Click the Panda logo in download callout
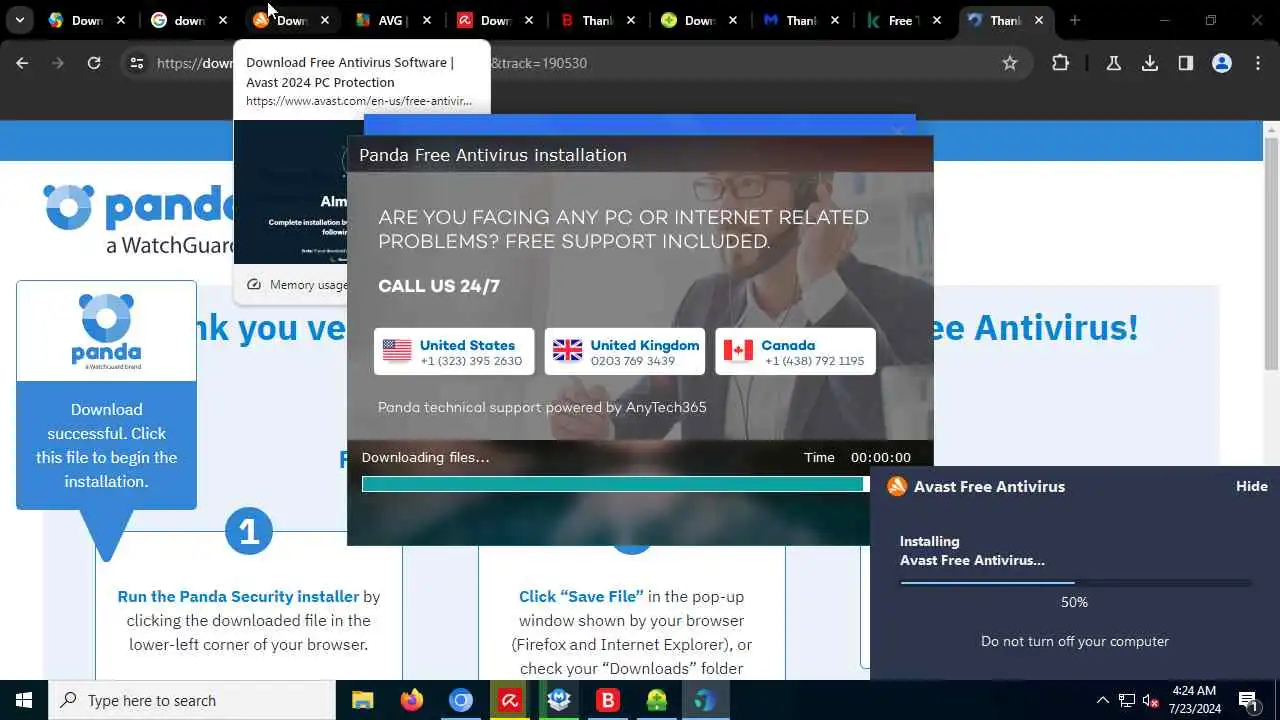This screenshot has height=720, width=1280. (x=106, y=331)
